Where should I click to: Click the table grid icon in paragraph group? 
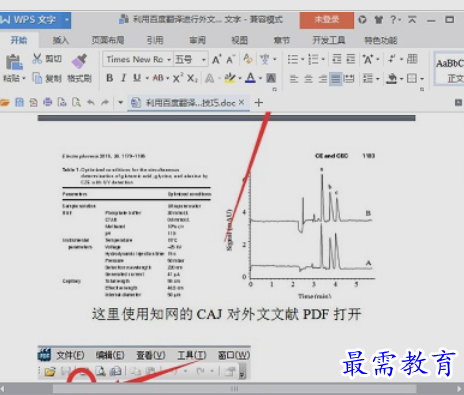click(x=412, y=59)
